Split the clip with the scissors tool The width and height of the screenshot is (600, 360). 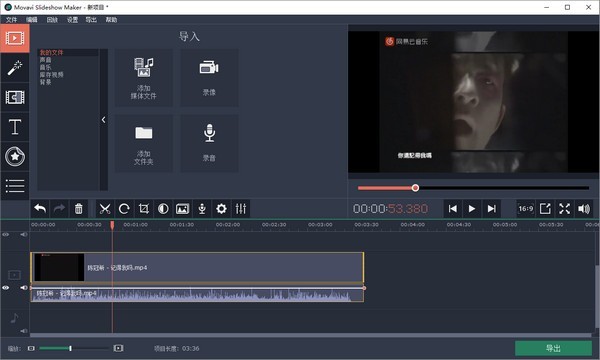coord(105,209)
